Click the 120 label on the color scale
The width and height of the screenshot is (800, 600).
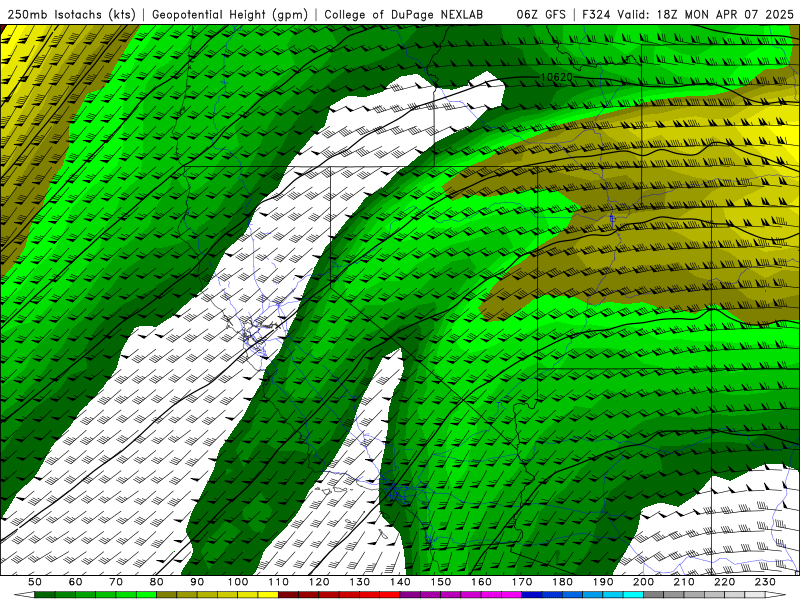[x=319, y=582]
